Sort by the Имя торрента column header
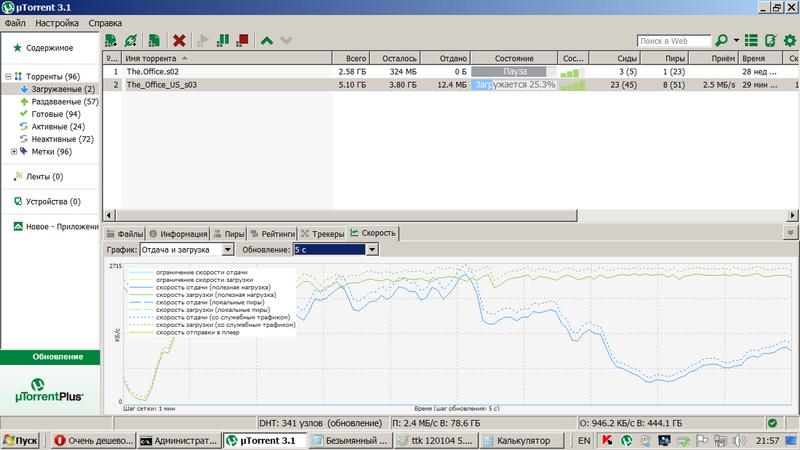The height and width of the screenshot is (450, 800). tap(227, 58)
